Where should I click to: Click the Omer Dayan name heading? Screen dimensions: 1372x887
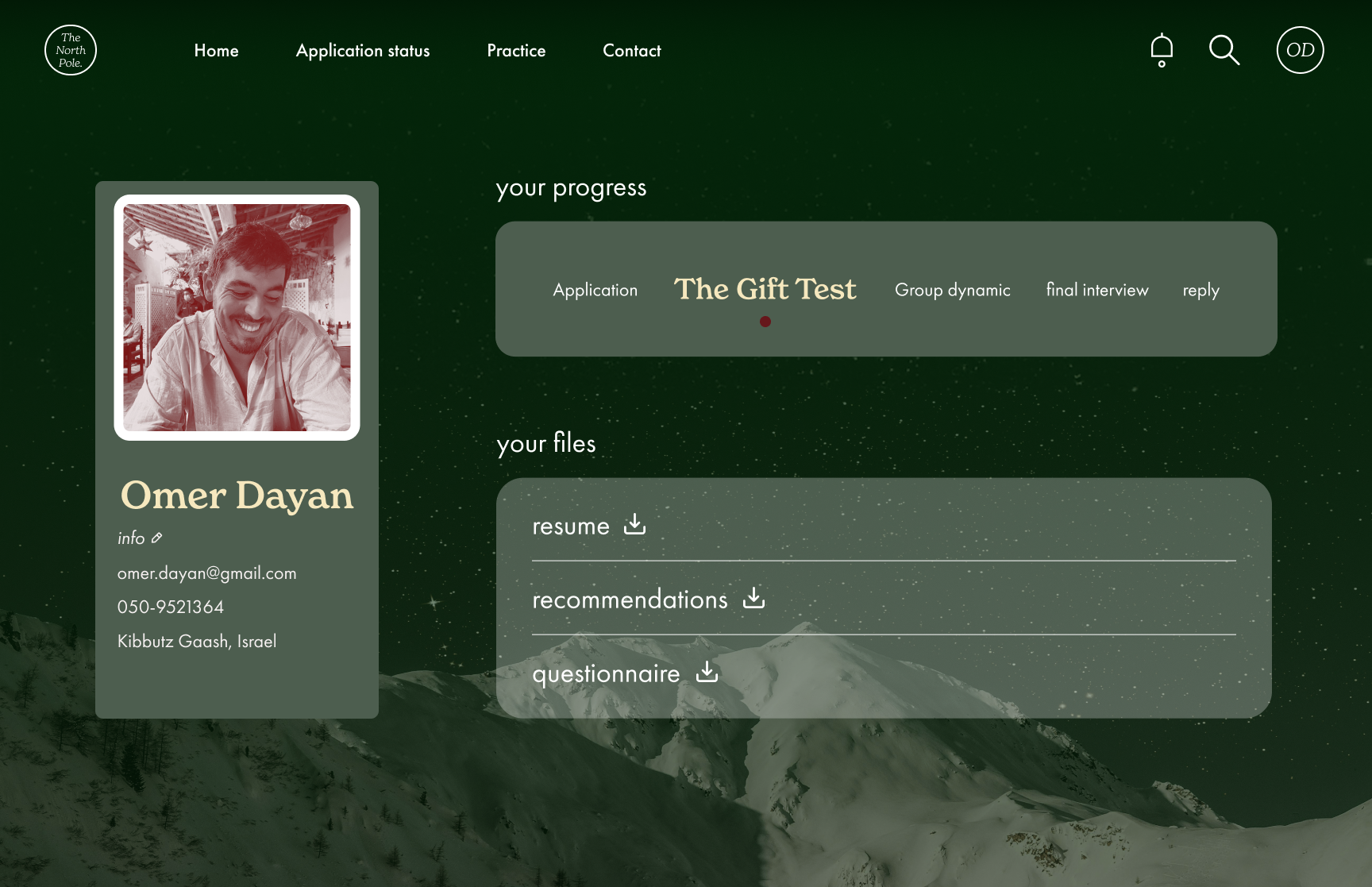click(x=237, y=495)
